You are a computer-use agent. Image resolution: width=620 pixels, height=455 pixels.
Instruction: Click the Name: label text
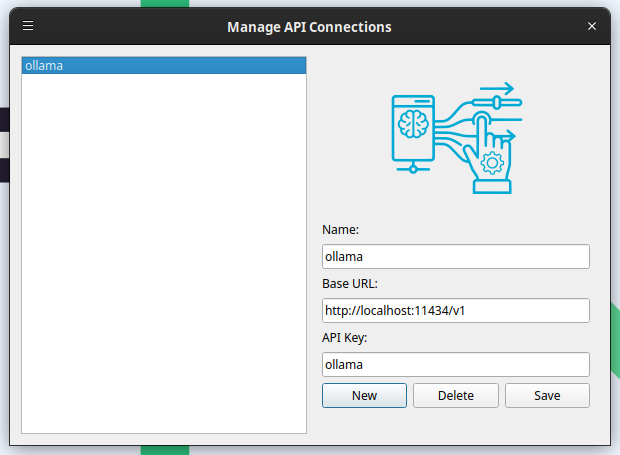point(340,230)
